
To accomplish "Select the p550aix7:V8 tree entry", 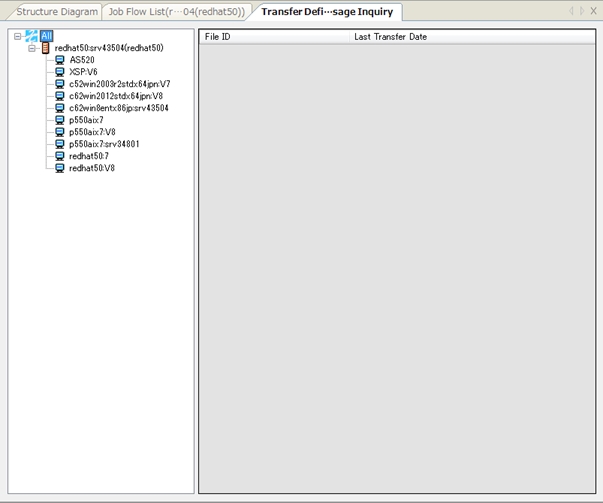I will point(92,132).
